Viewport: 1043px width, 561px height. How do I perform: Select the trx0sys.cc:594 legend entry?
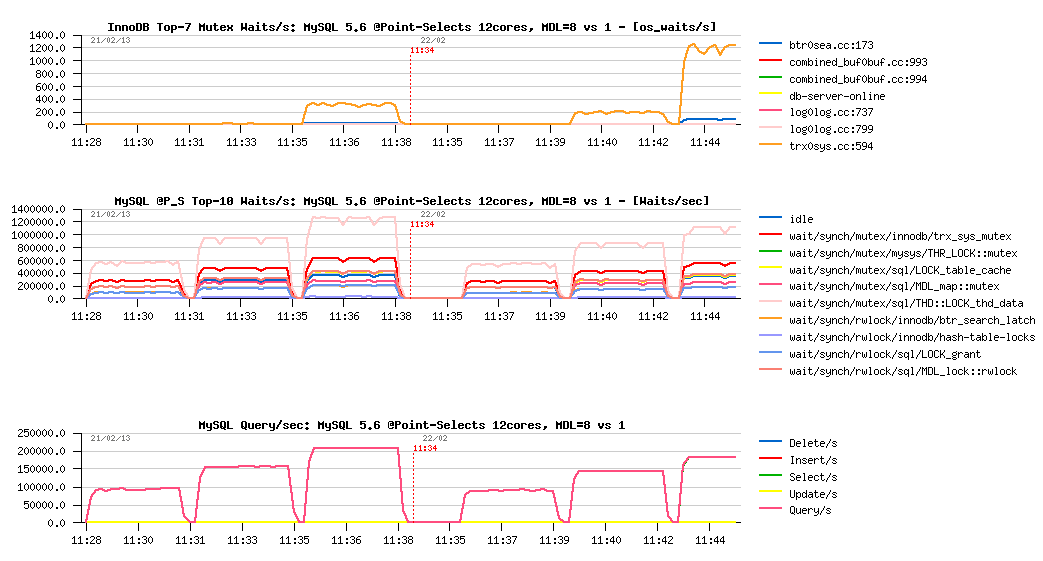tap(831, 146)
